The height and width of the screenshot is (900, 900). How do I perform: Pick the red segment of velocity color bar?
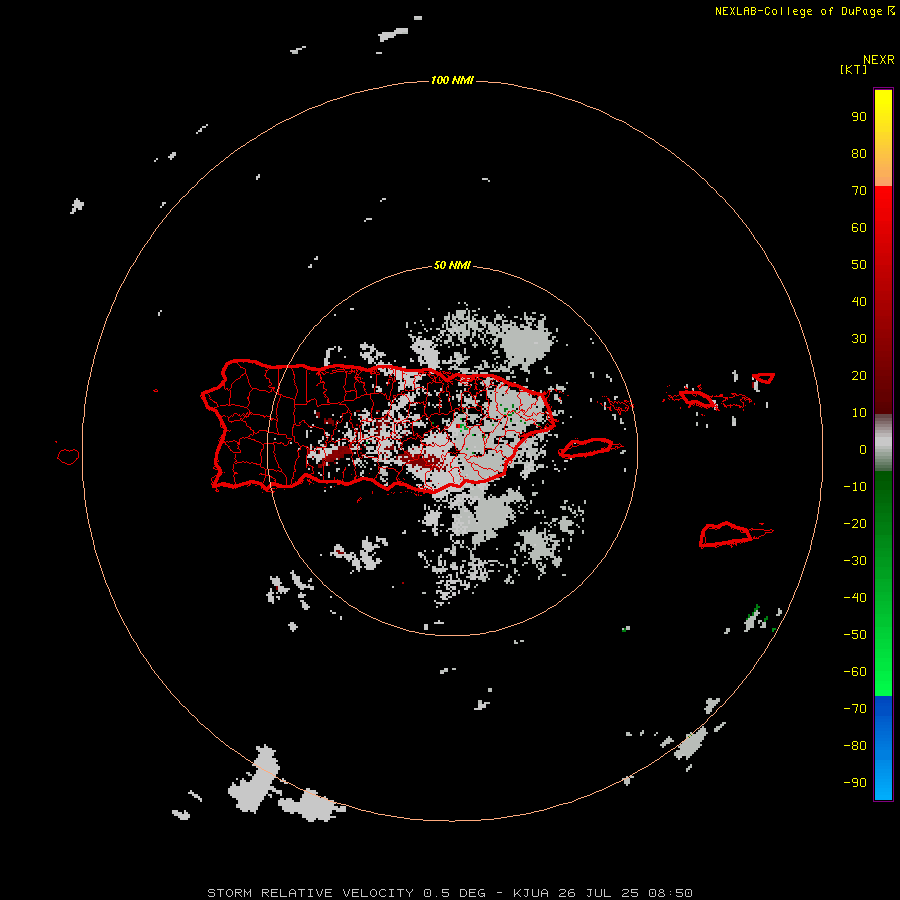tap(883, 300)
